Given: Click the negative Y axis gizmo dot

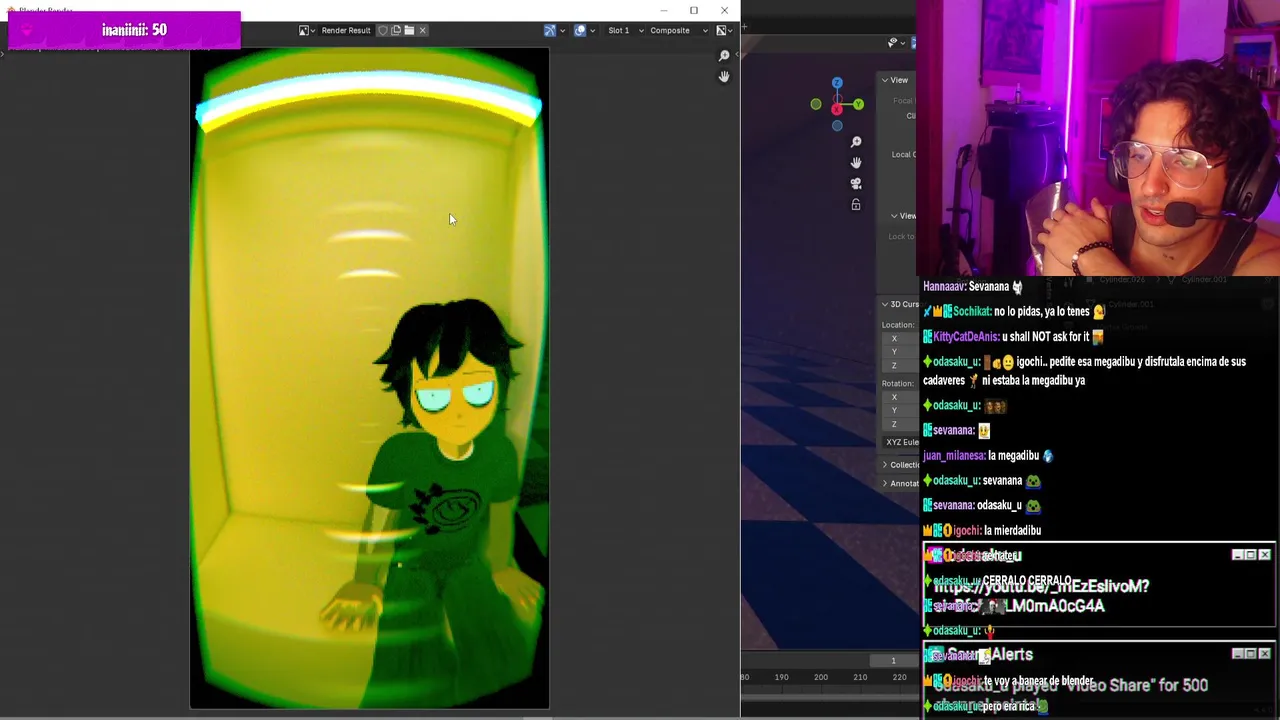Looking at the screenshot, I should pyautogui.click(x=816, y=104).
